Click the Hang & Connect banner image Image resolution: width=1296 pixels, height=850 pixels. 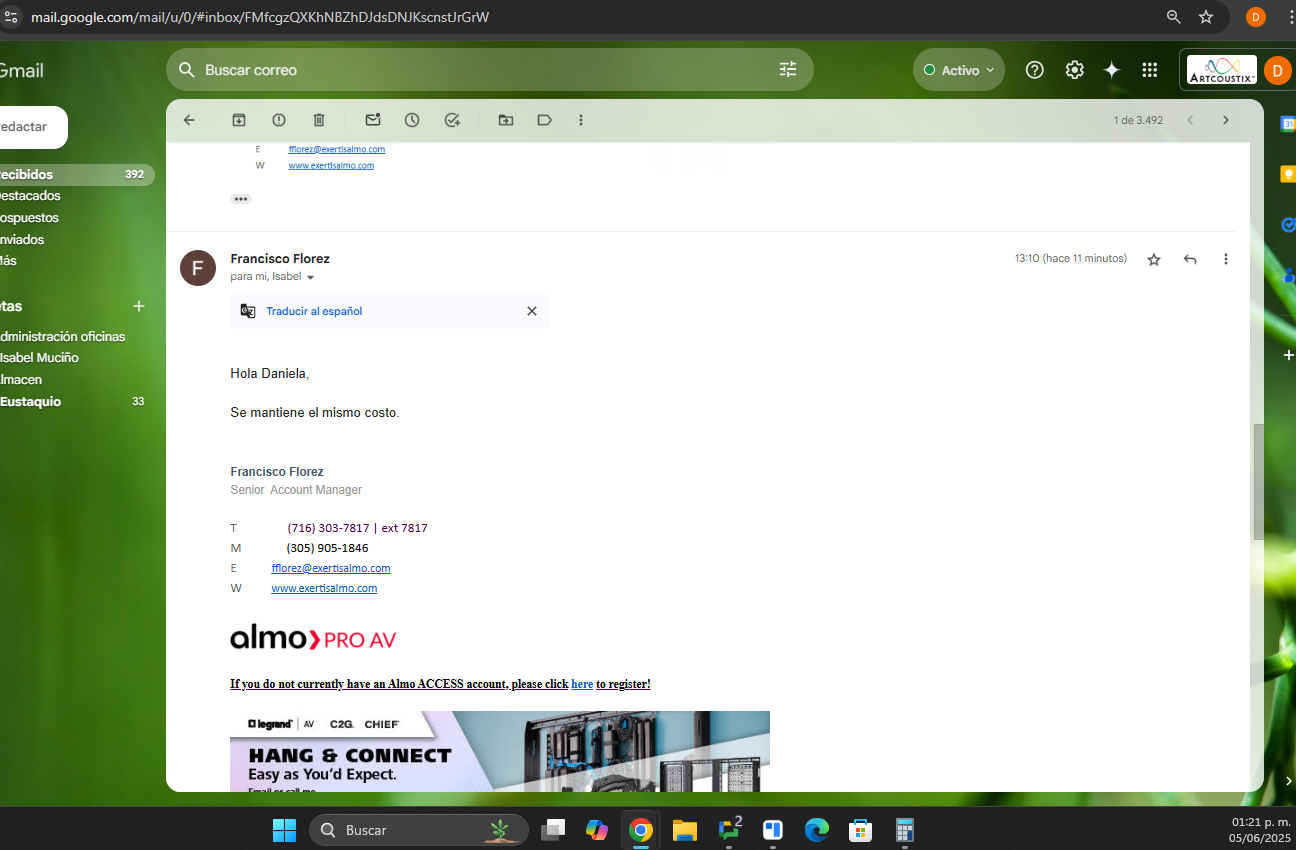pos(500,751)
